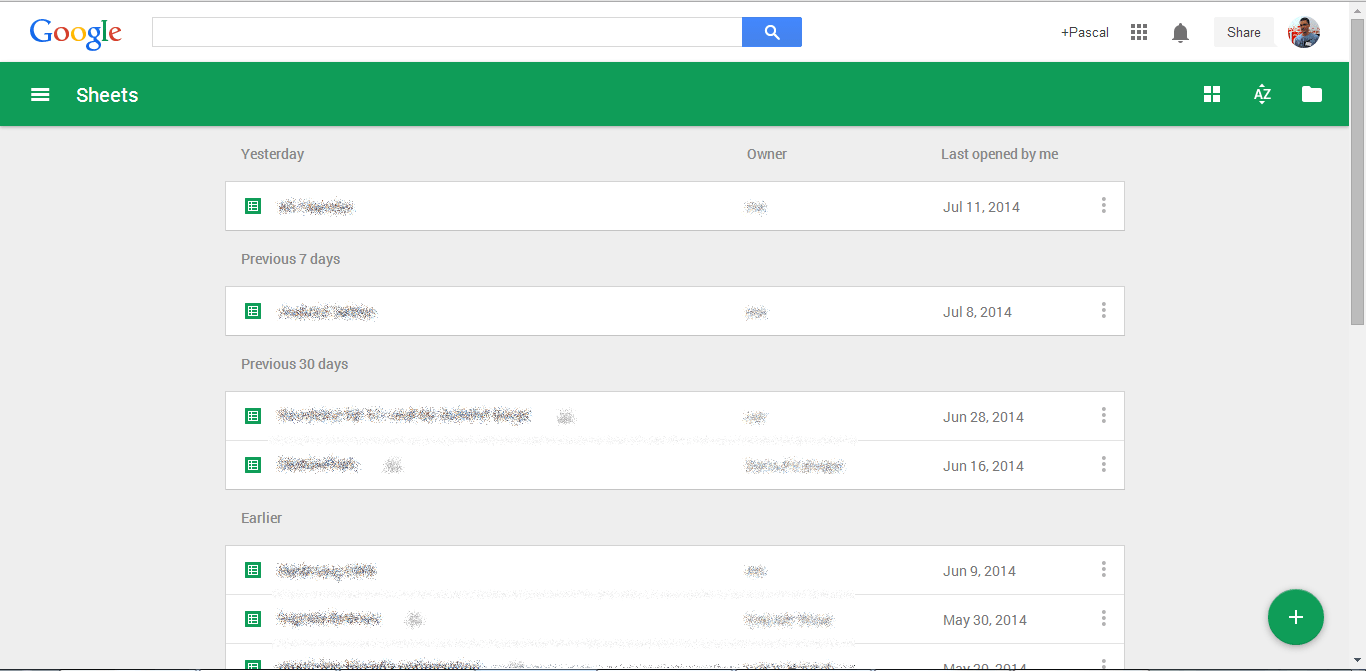This screenshot has width=1366, height=671.
Task: Open the Google apps grid
Action: click(1138, 32)
